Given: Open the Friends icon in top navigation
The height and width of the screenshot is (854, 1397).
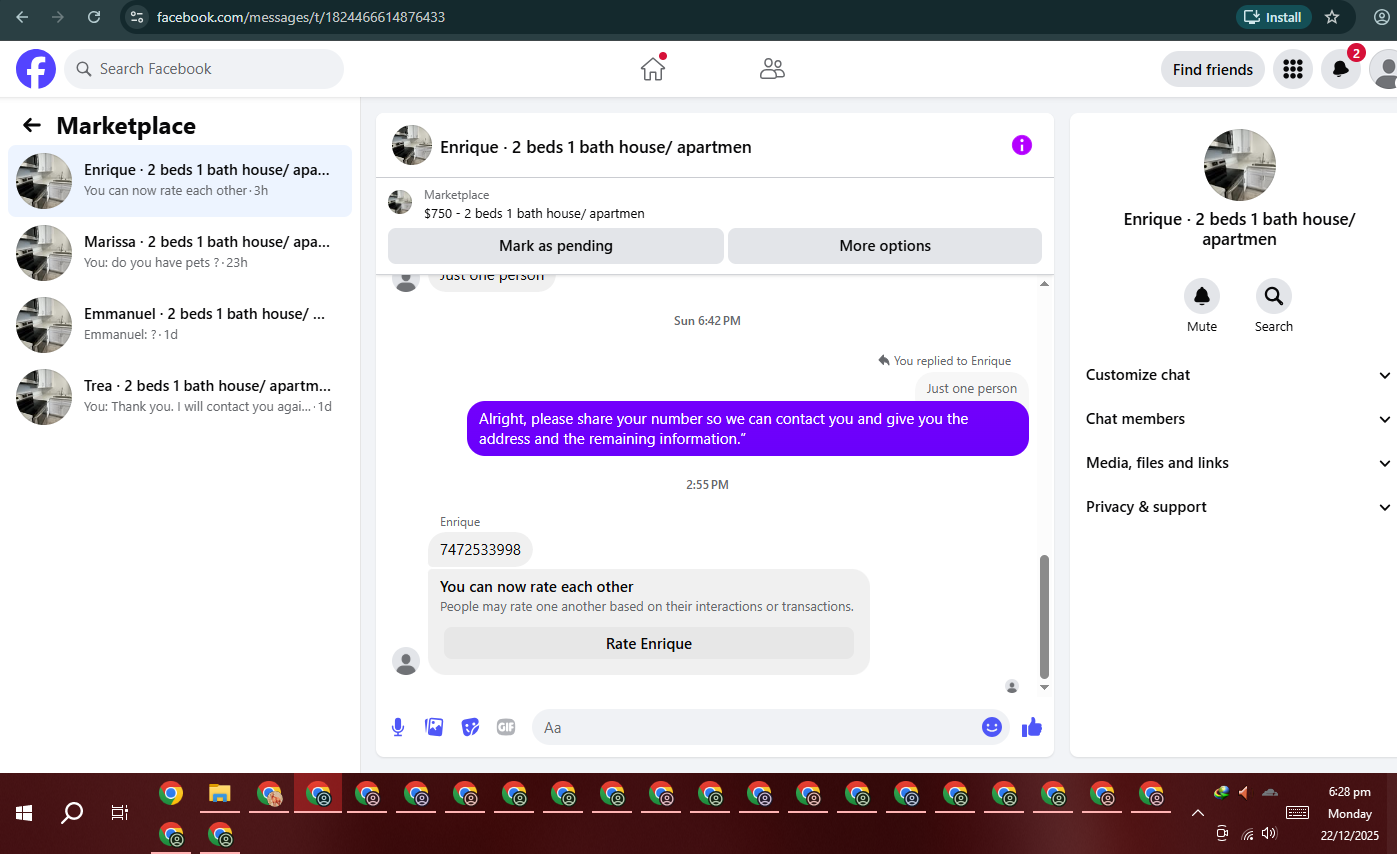Looking at the screenshot, I should coord(772,69).
